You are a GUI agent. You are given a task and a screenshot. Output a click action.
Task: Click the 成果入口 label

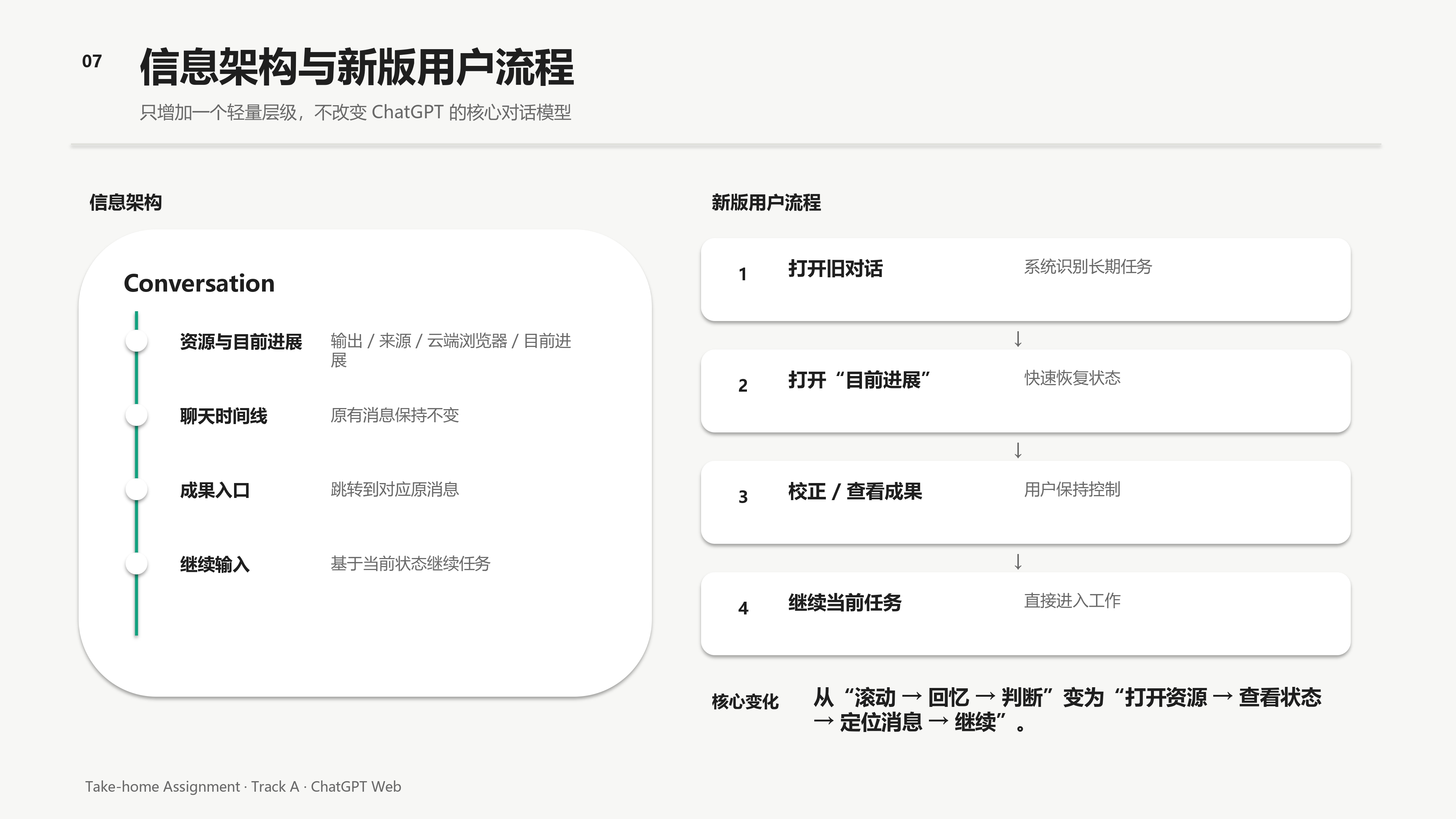tap(215, 490)
